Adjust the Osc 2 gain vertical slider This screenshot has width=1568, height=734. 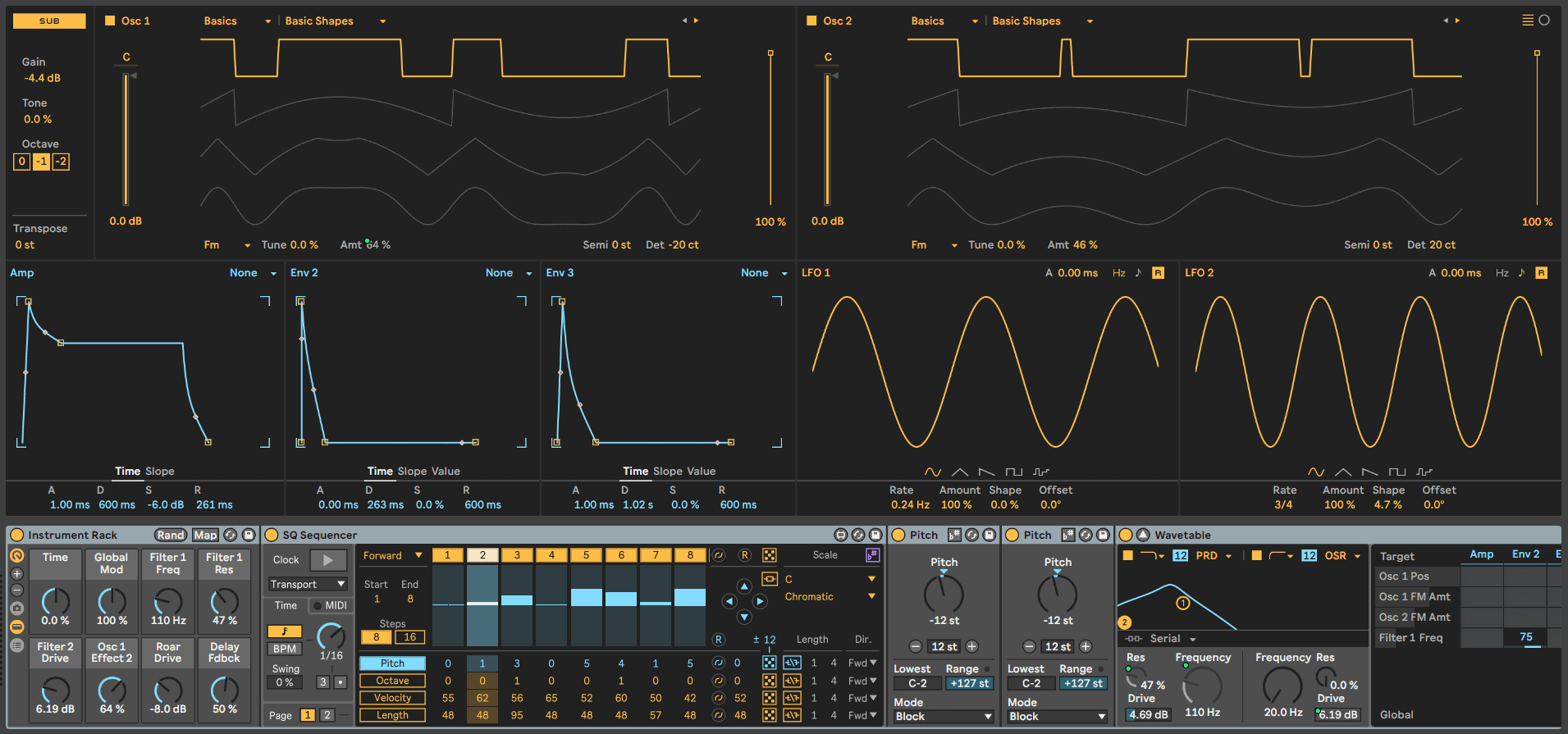pyautogui.click(x=827, y=138)
